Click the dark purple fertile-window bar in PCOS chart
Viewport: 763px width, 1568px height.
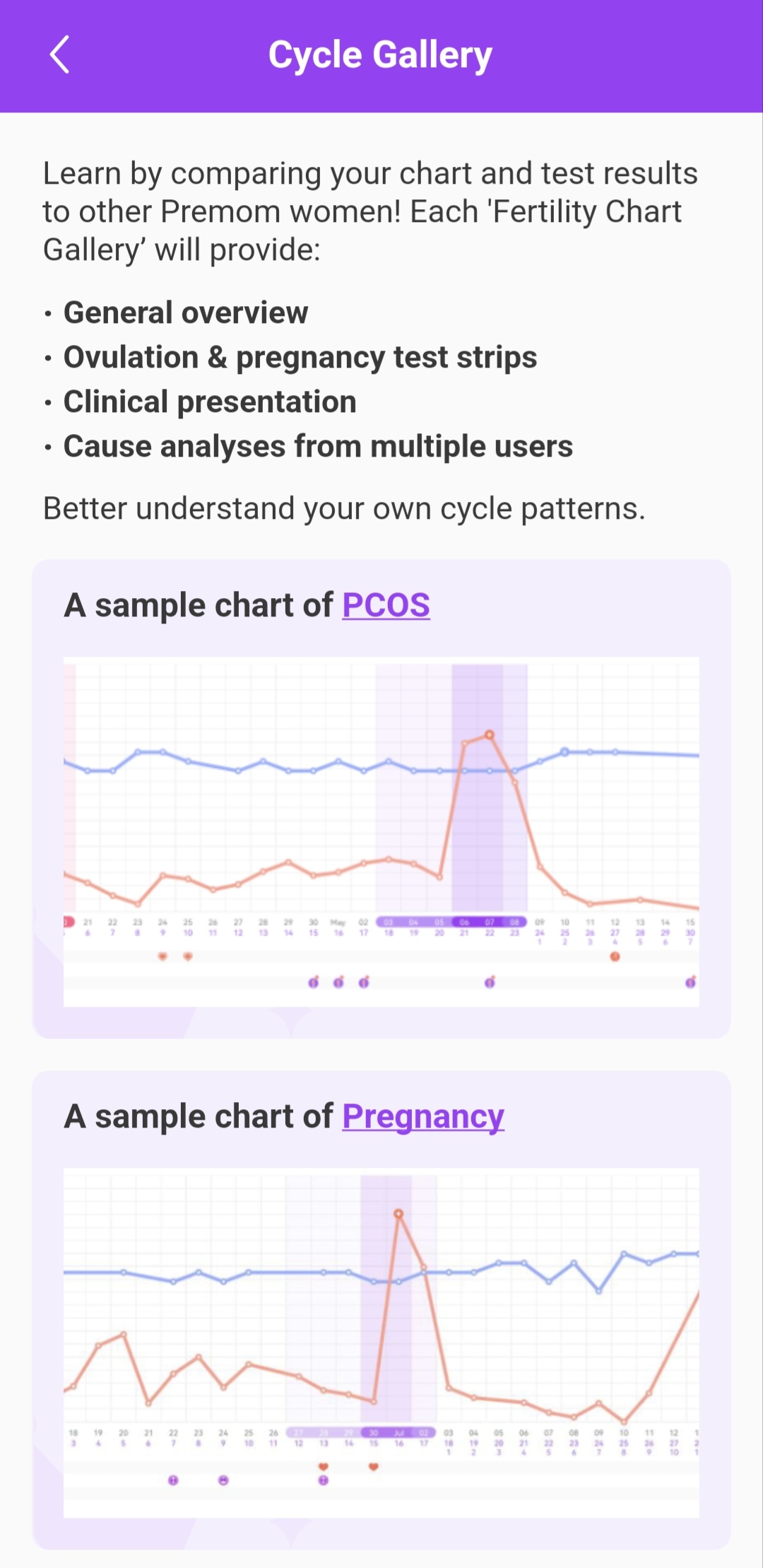pyautogui.click(x=477, y=922)
